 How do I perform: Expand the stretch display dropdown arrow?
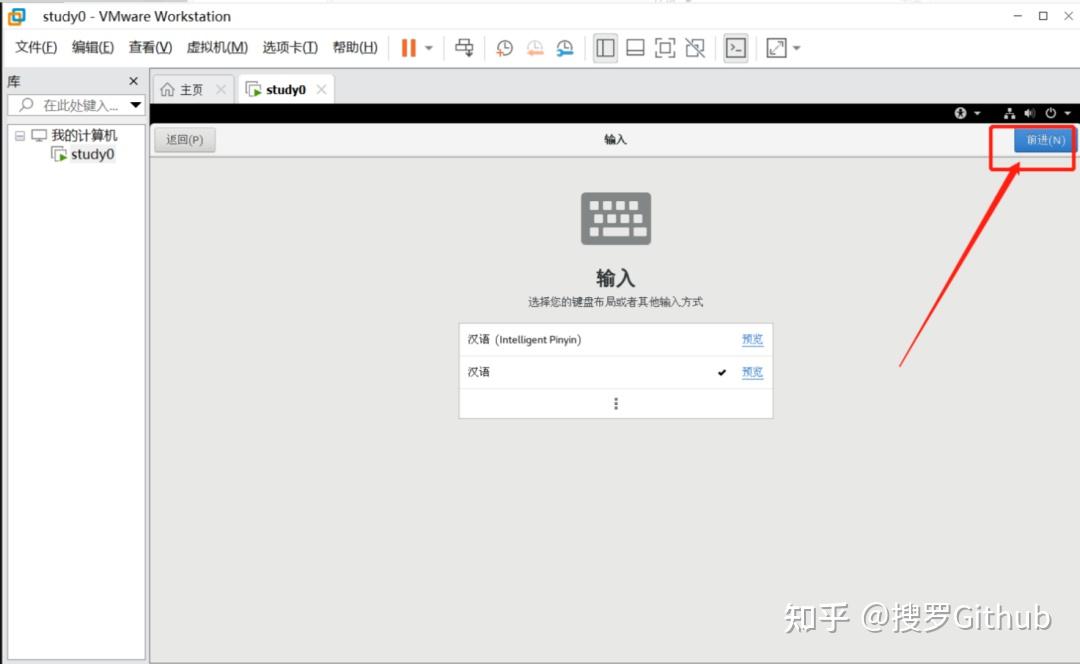click(x=797, y=48)
